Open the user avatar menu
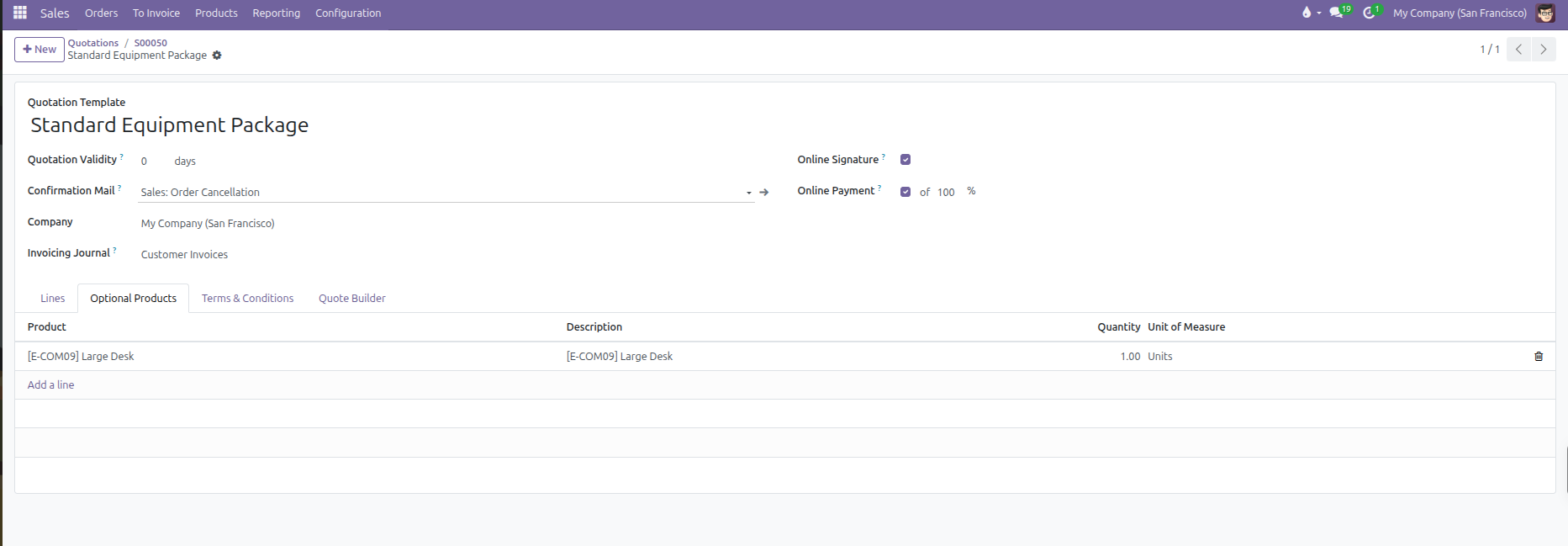The width and height of the screenshot is (1568, 546). [x=1545, y=13]
